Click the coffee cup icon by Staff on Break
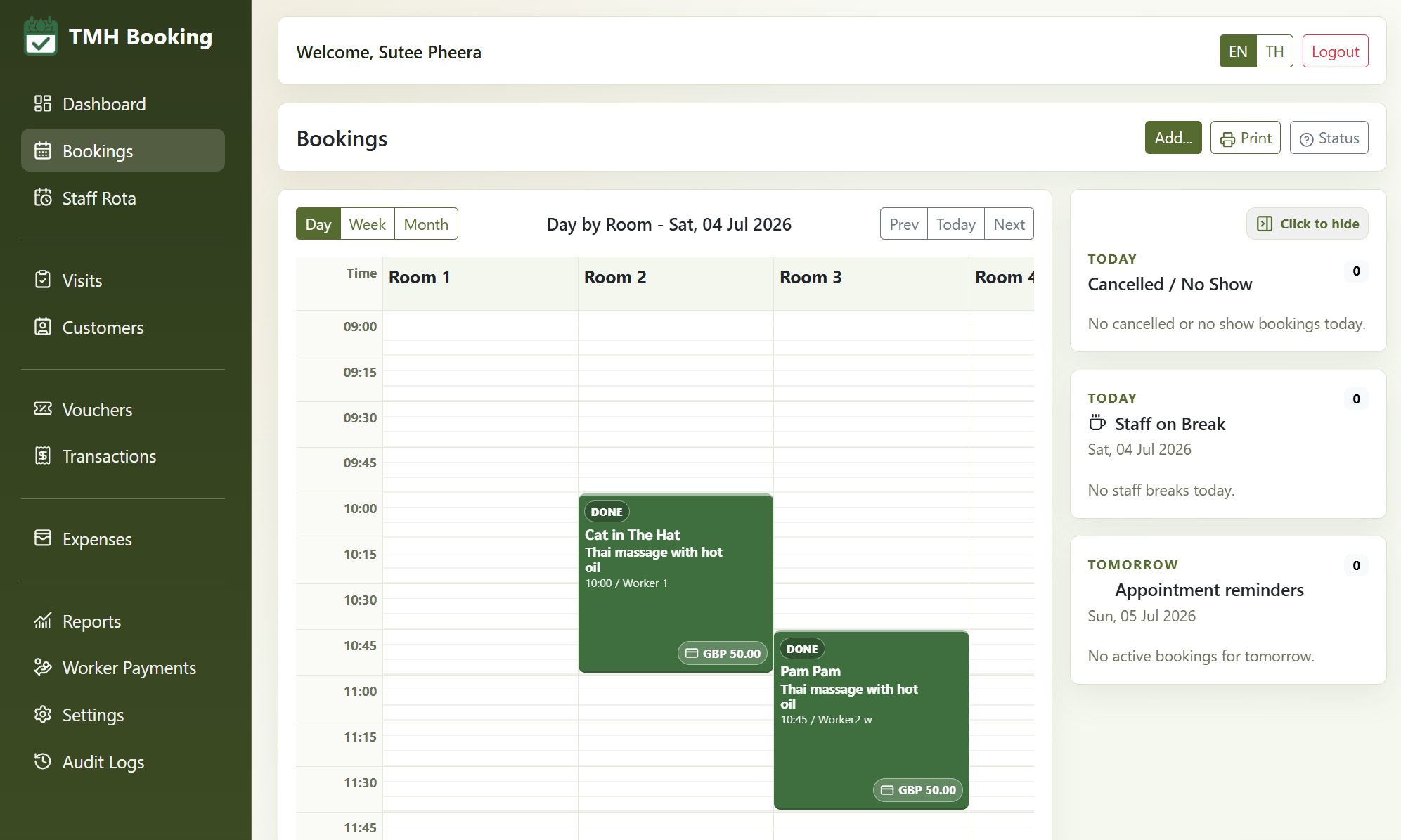Screen dimensions: 1401x840 pyautogui.click(x=1097, y=423)
